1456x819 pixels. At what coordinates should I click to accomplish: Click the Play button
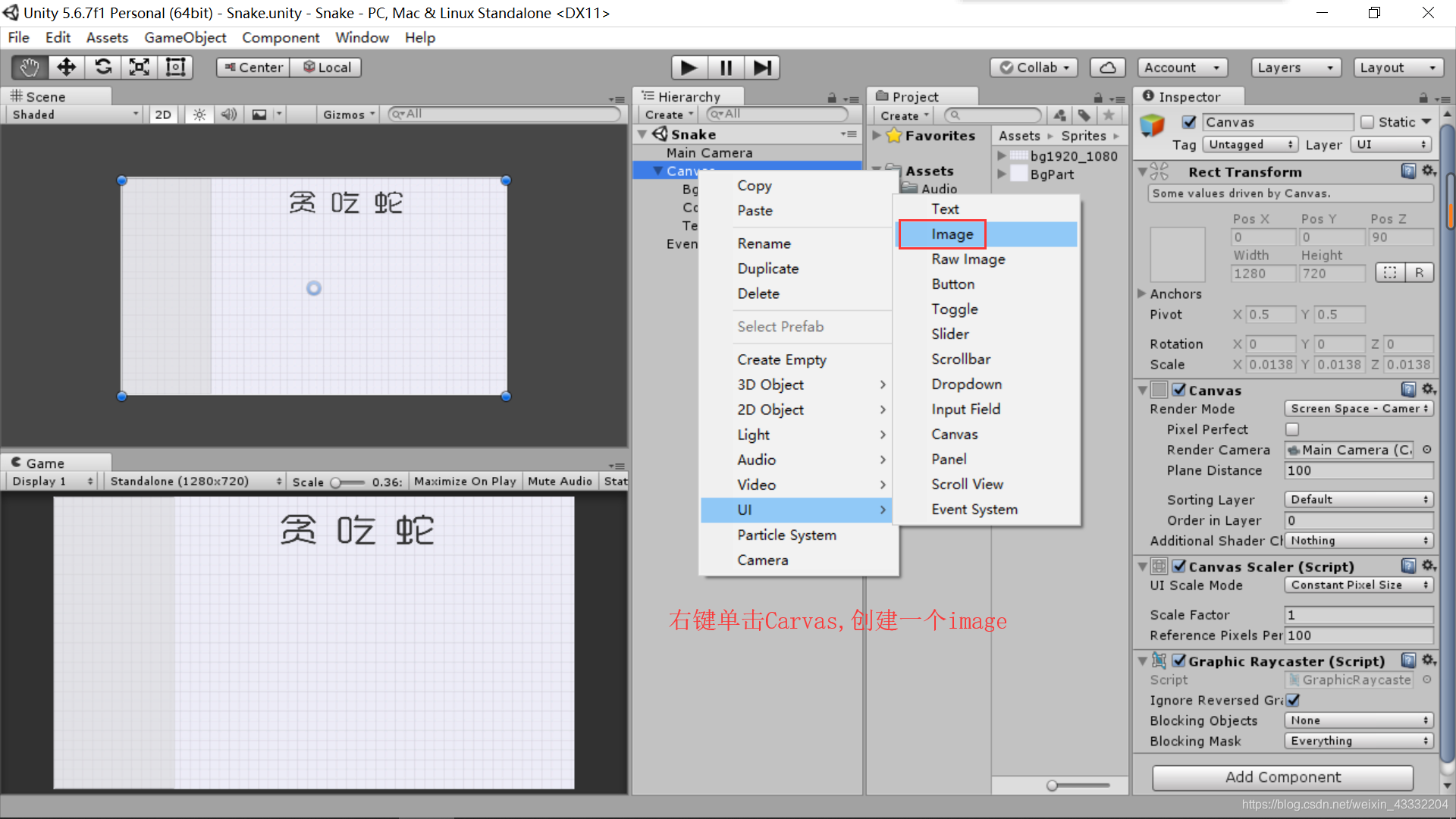pos(689,67)
